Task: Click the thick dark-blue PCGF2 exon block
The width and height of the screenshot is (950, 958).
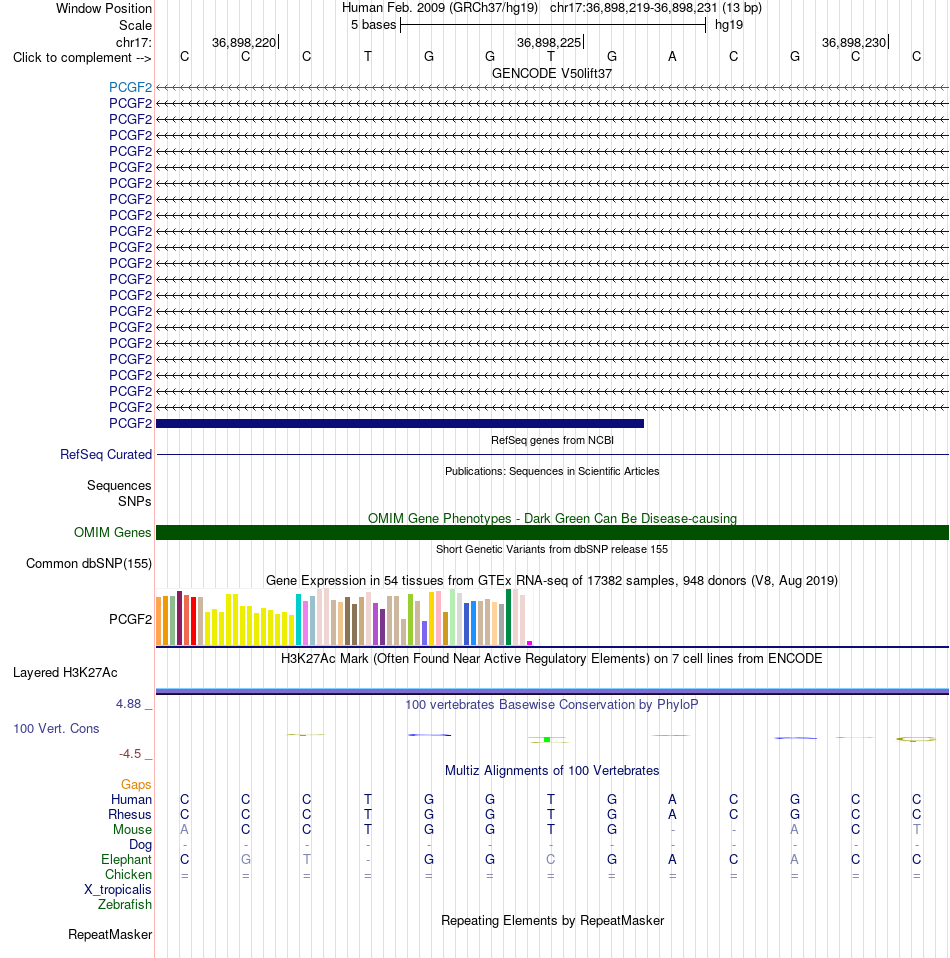Action: (x=400, y=423)
